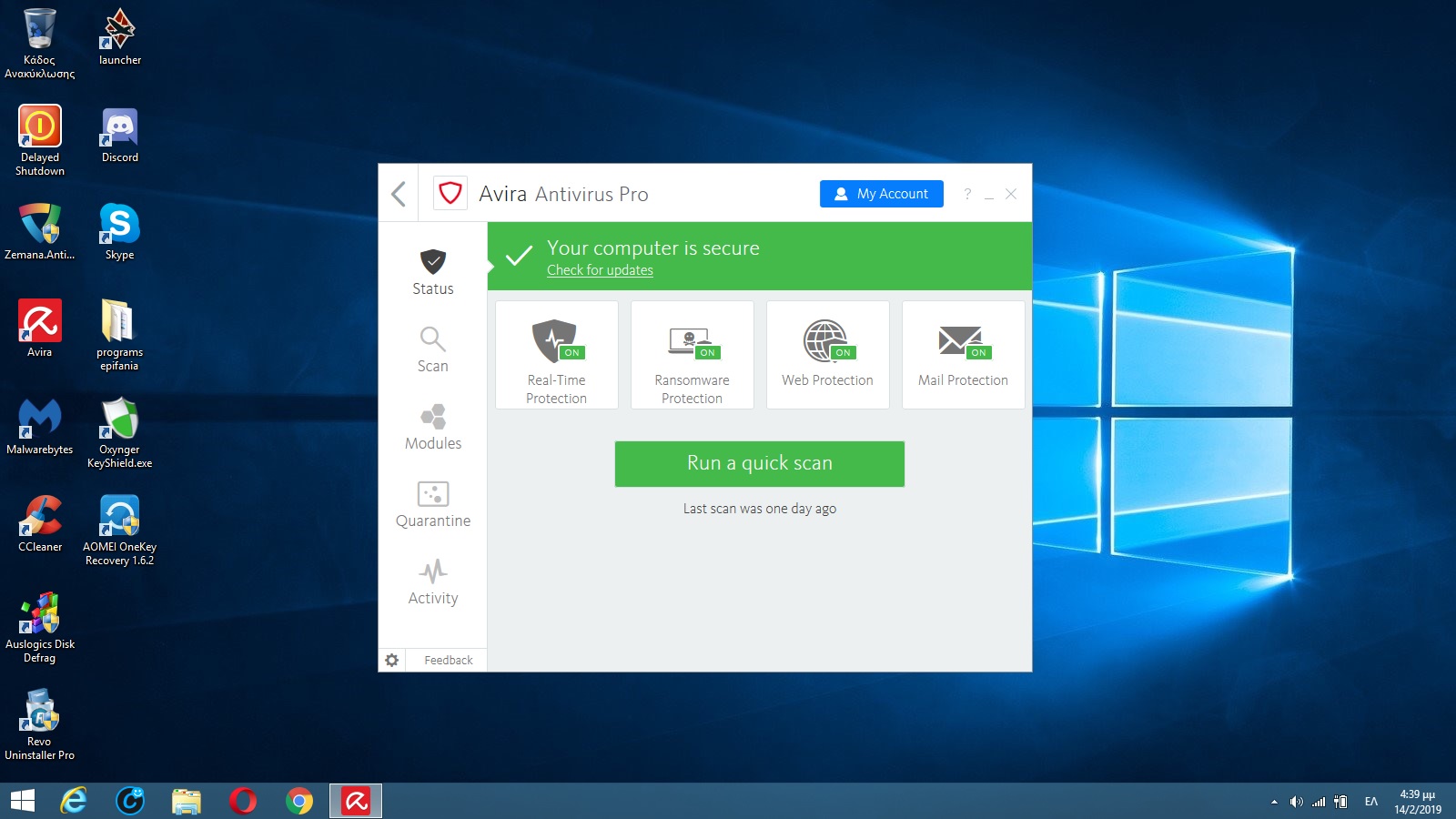This screenshot has width=1456, height=819.
Task: Open the Quarantine section in Avira sidebar
Action: [433, 504]
